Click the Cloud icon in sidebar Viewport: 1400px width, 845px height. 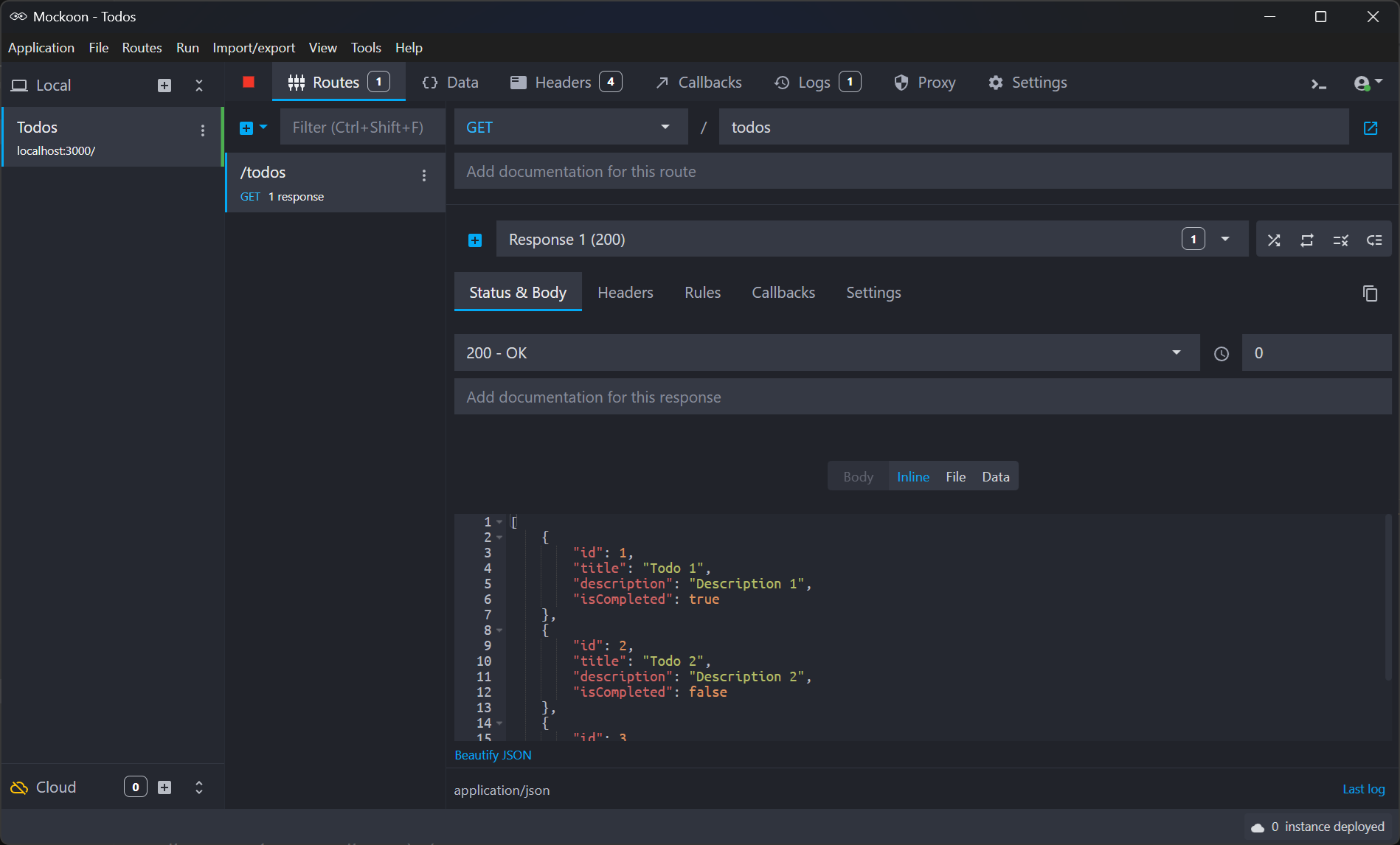coord(19,787)
